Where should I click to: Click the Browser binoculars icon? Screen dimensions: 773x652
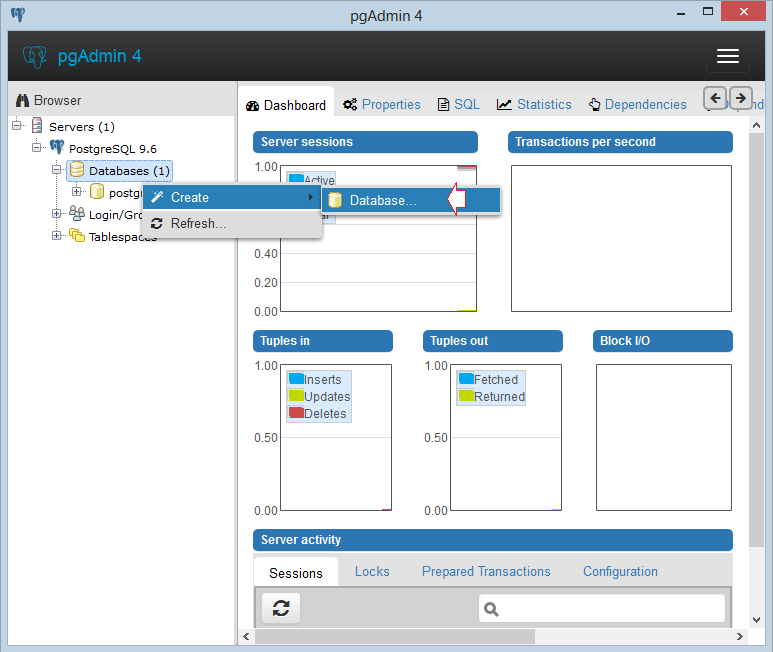[23, 101]
